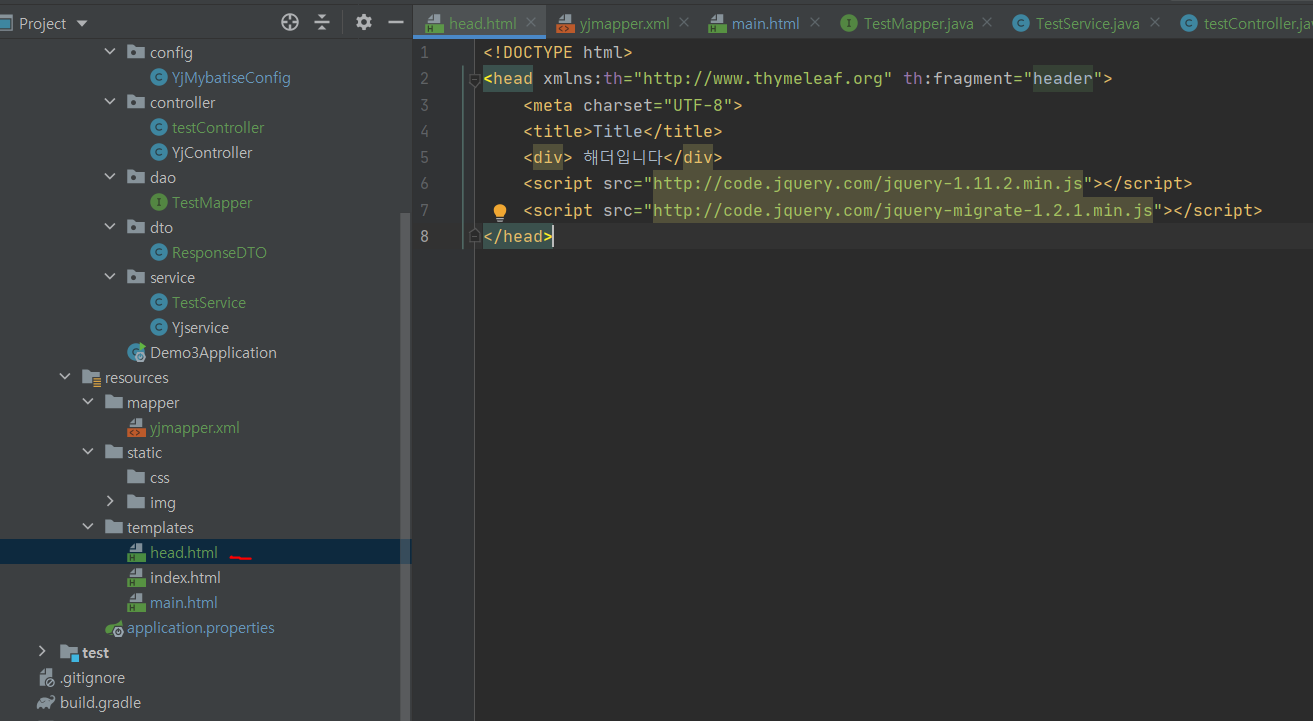Collapse the mapper folder
Image resolution: width=1313 pixels, height=721 pixels.
[x=87, y=402]
